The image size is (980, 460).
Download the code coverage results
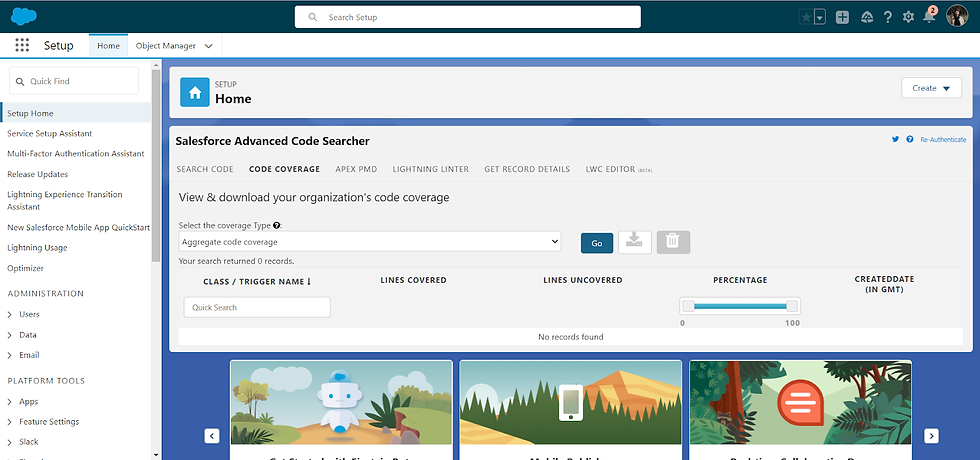click(635, 242)
